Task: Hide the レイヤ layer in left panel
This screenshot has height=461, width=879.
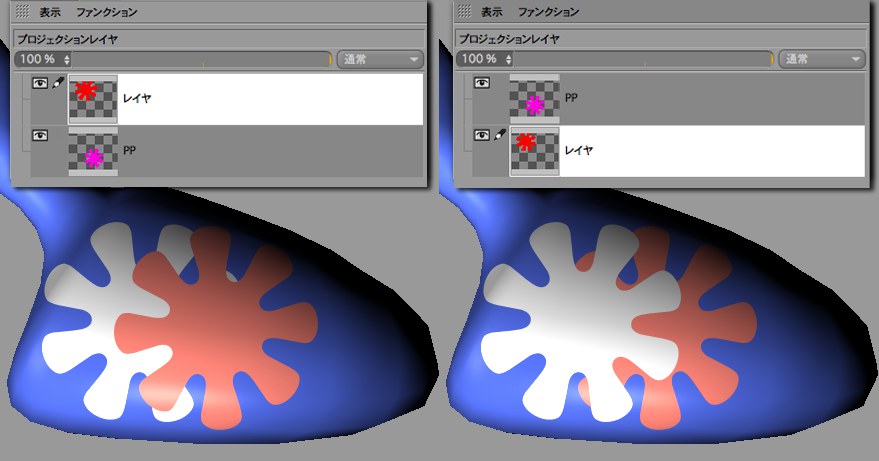Action: tap(40, 83)
